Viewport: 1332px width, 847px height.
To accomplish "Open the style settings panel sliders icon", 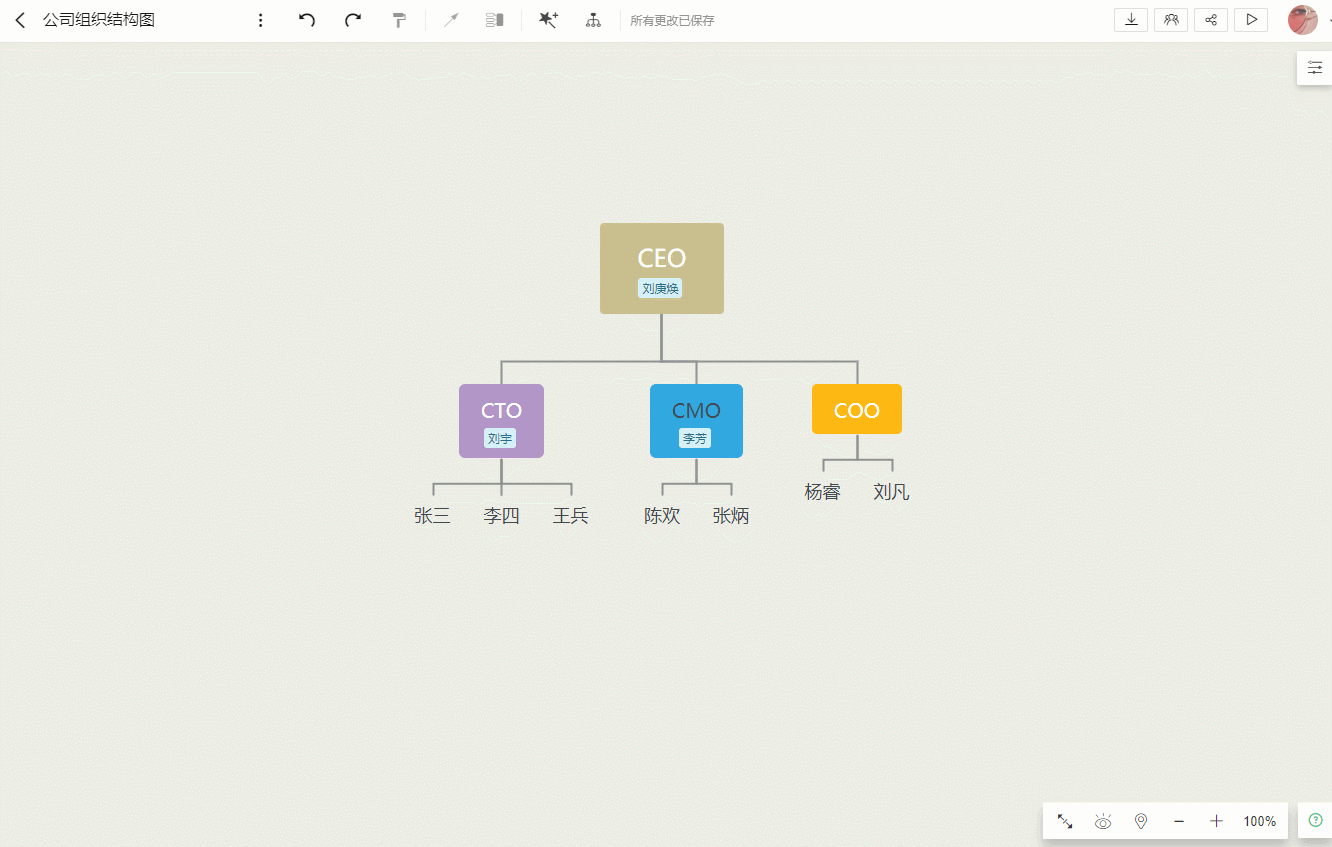I will (1315, 67).
